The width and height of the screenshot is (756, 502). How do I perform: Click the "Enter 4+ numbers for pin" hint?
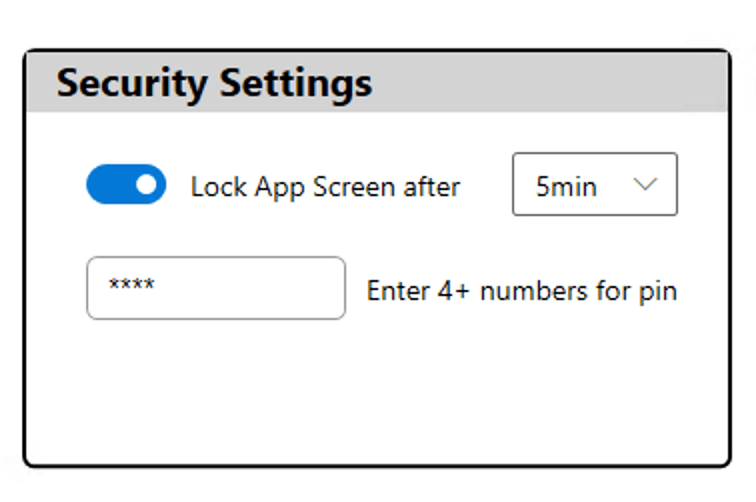pyautogui.click(x=522, y=291)
